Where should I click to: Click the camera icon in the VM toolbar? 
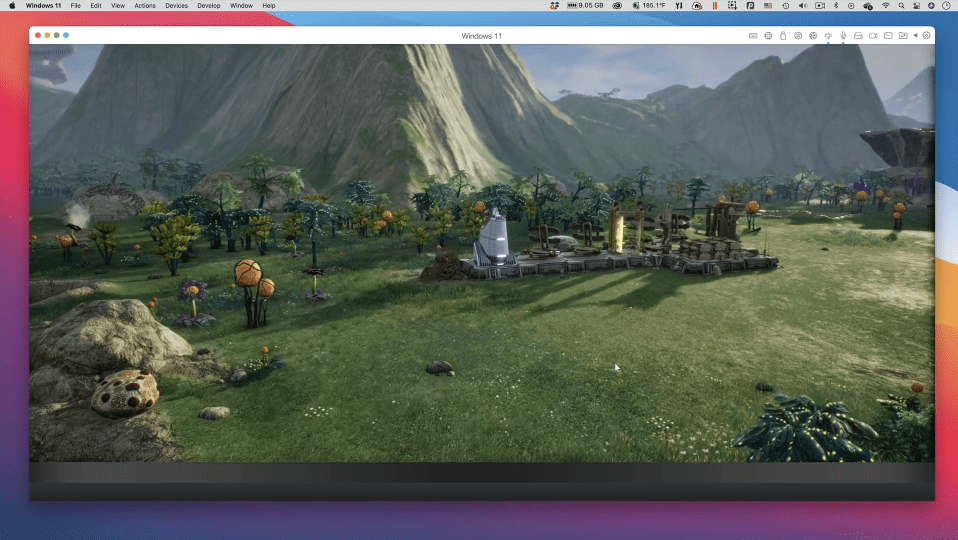pyautogui.click(x=873, y=36)
